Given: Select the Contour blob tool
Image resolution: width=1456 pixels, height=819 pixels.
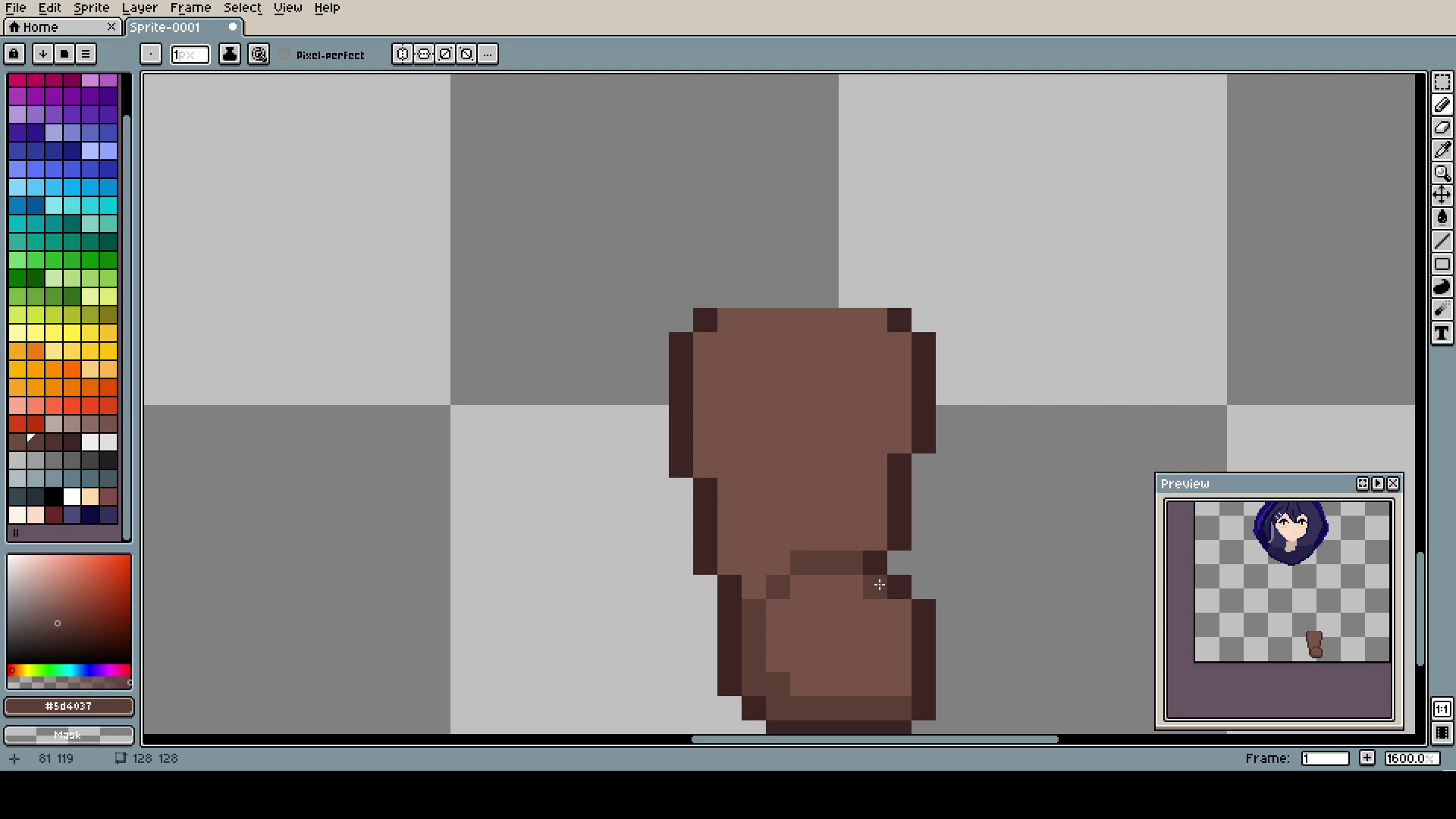Looking at the screenshot, I should [x=1442, y=287].
